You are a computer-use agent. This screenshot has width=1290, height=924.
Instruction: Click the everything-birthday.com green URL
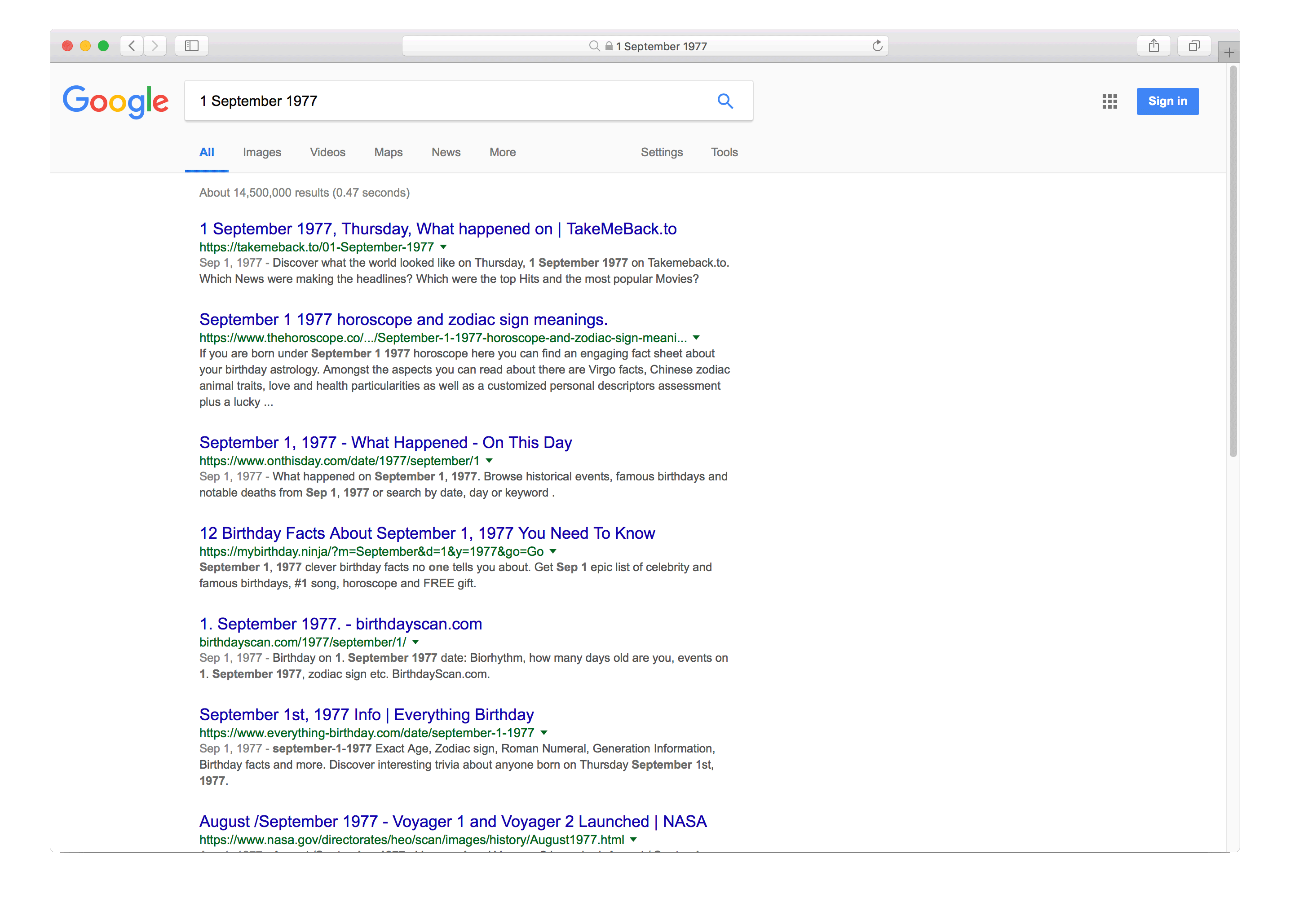367,733
